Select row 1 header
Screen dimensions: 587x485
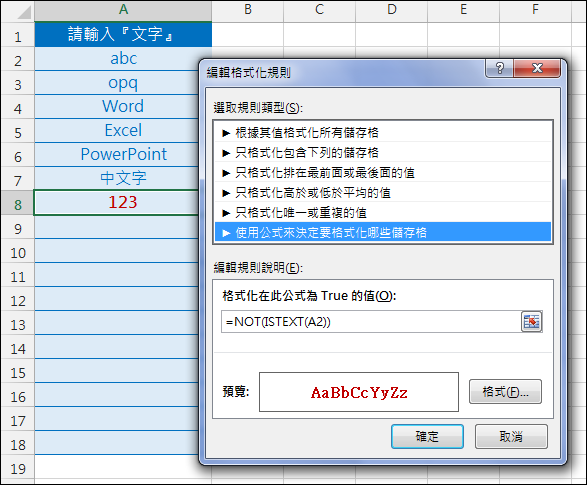[18, 36]
